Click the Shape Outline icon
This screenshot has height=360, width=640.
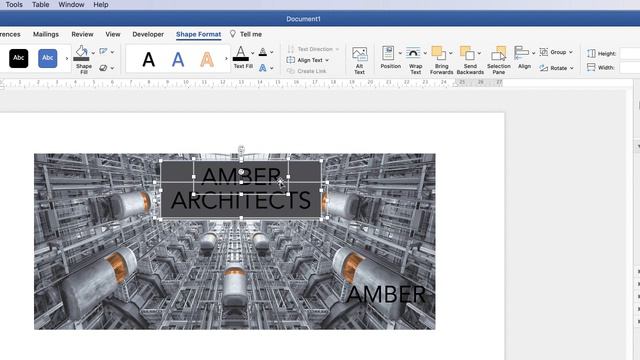(103, 51)
